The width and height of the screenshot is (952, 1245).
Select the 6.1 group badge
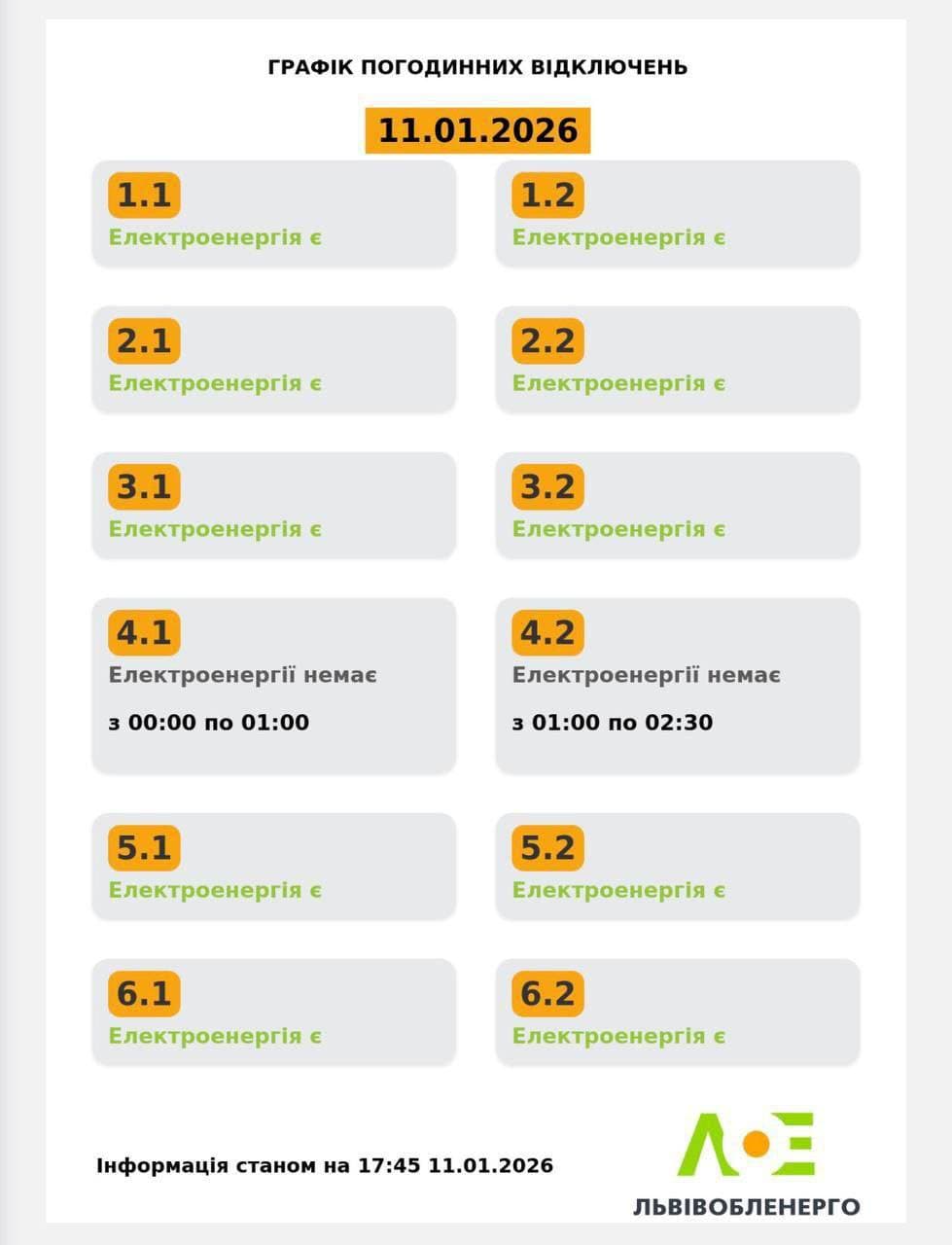[x=144, y=994]
